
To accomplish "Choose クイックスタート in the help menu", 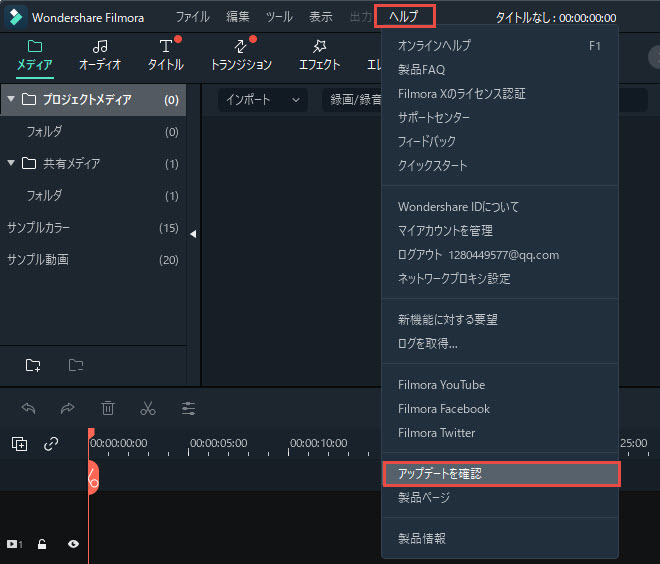I will click(x=500, y=165).
